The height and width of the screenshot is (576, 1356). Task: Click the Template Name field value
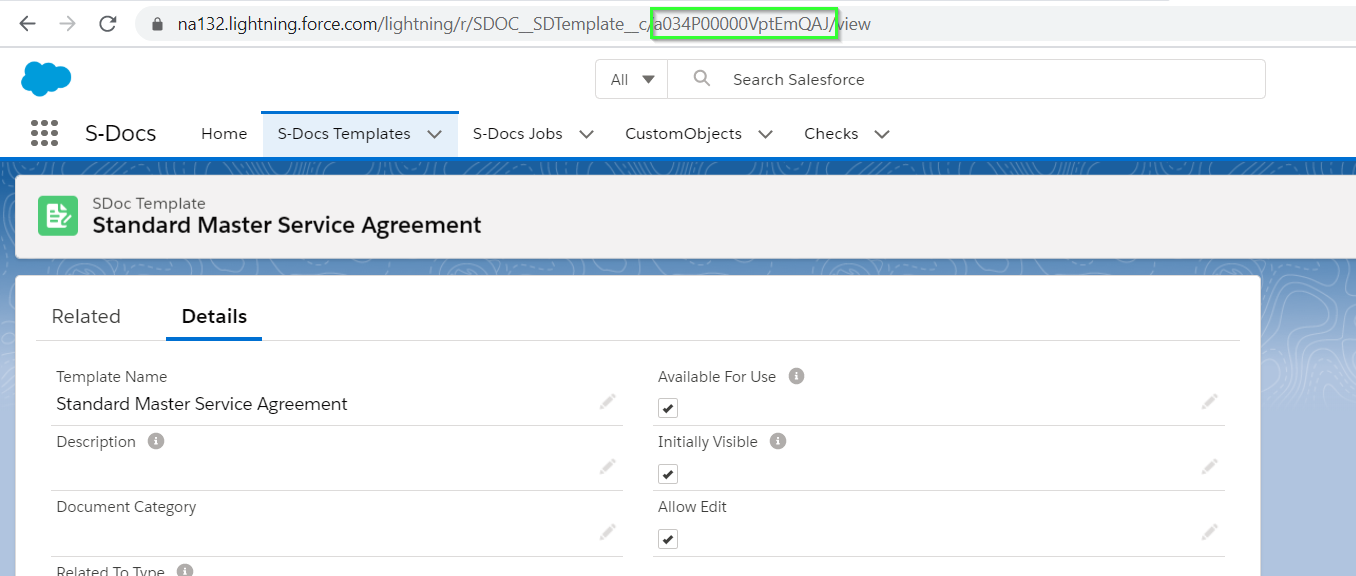tap(202, 404)
